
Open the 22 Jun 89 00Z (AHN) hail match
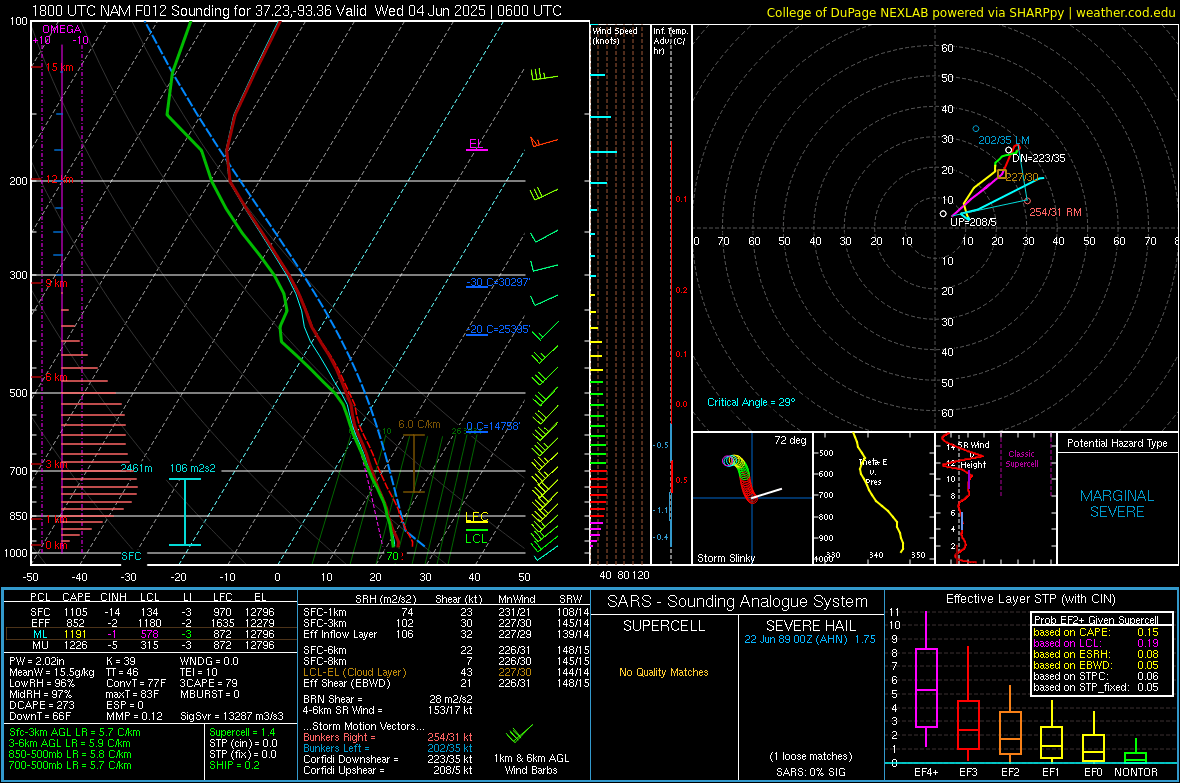[810, 639]
